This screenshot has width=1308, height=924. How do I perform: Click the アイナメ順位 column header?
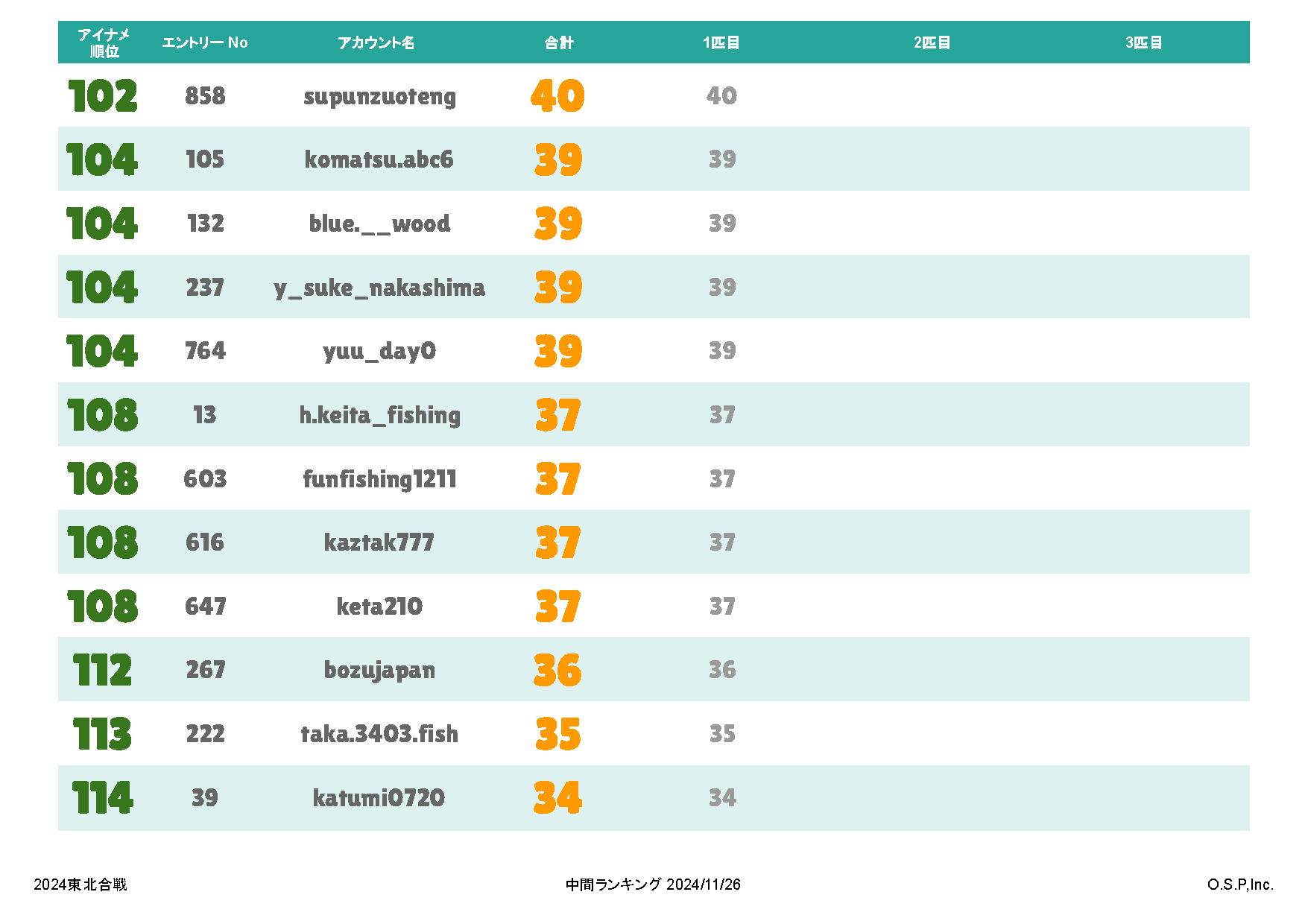click(x=104, y=42)
